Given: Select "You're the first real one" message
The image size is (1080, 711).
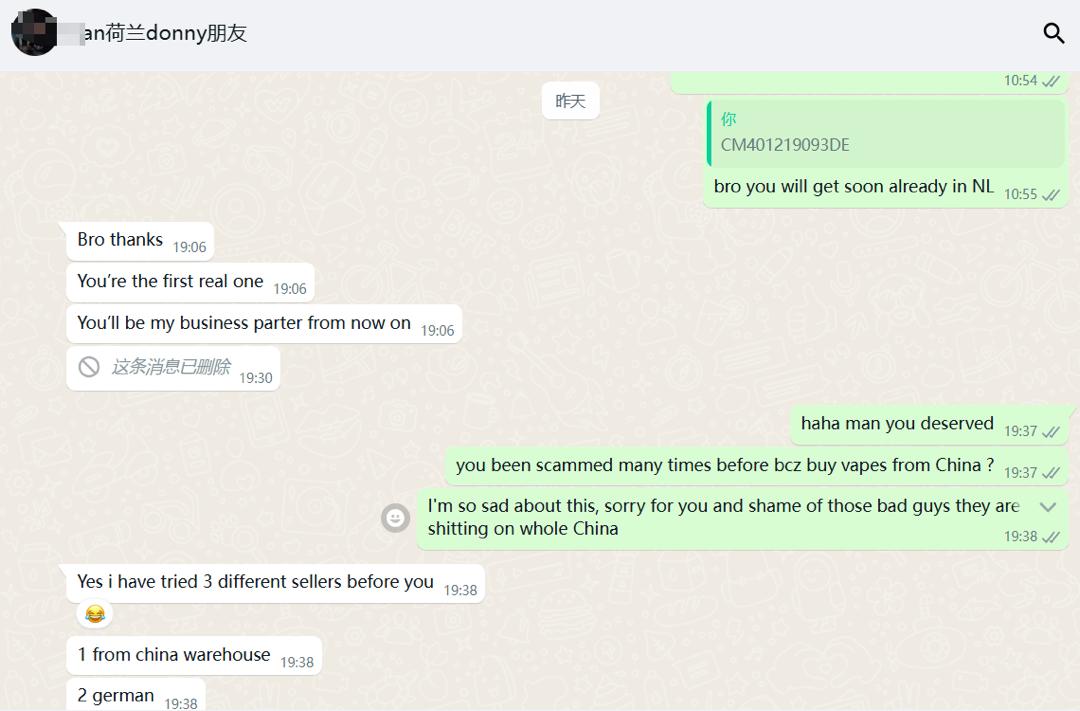Looking at the screenshot, I should [191, 282].
